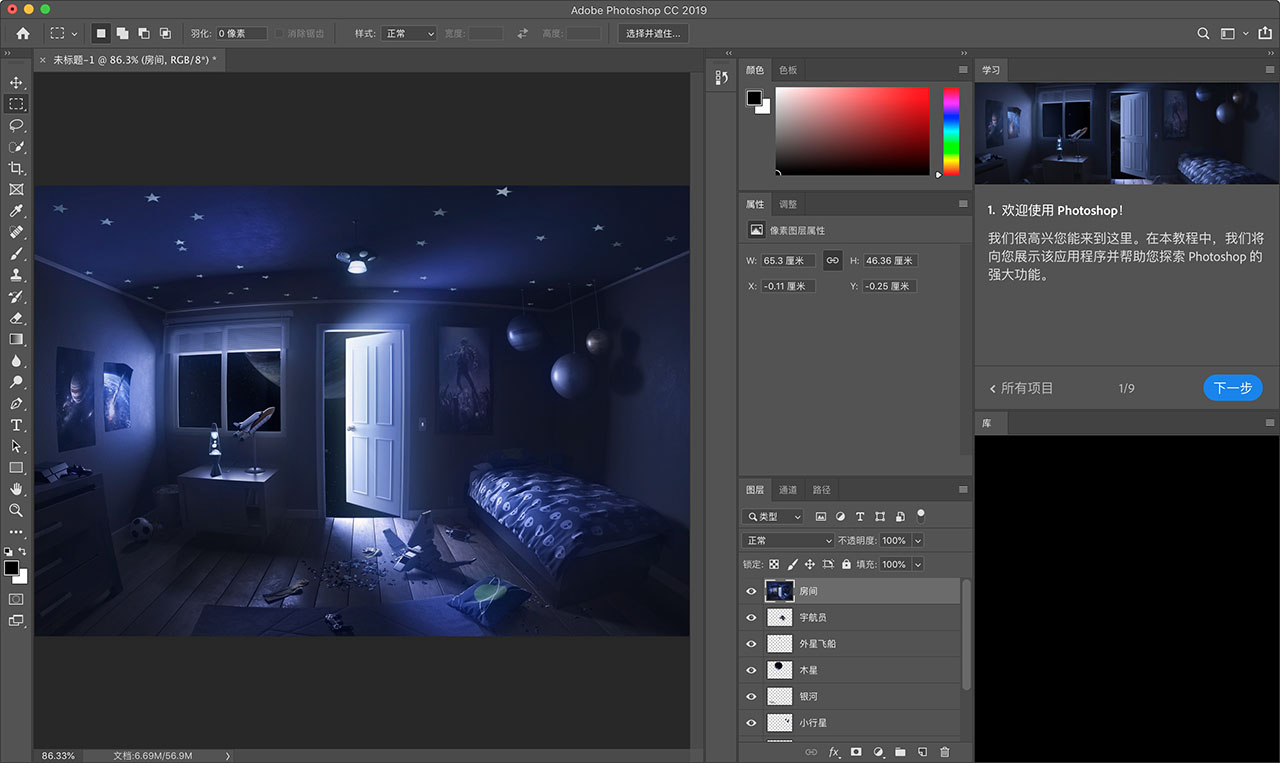
Task: Toggle lock transparent pixels
Action: (x=774, y=564)
